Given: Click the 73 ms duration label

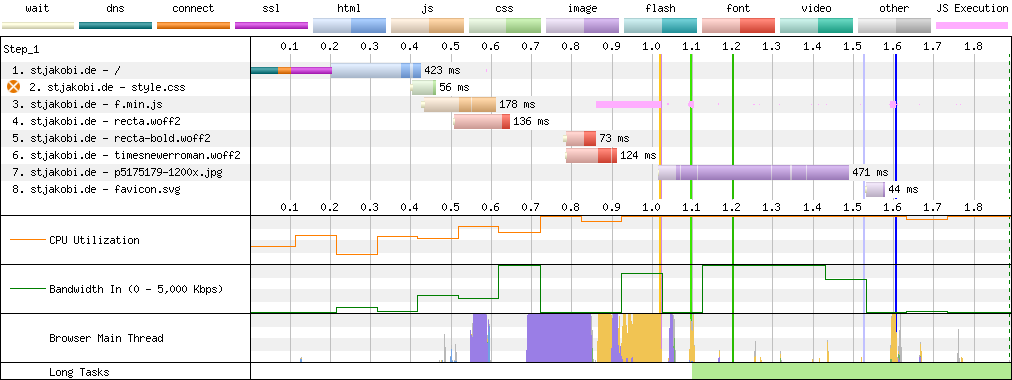Looking at the screenshot, I should pyautogui.click(x=614, y=138).
